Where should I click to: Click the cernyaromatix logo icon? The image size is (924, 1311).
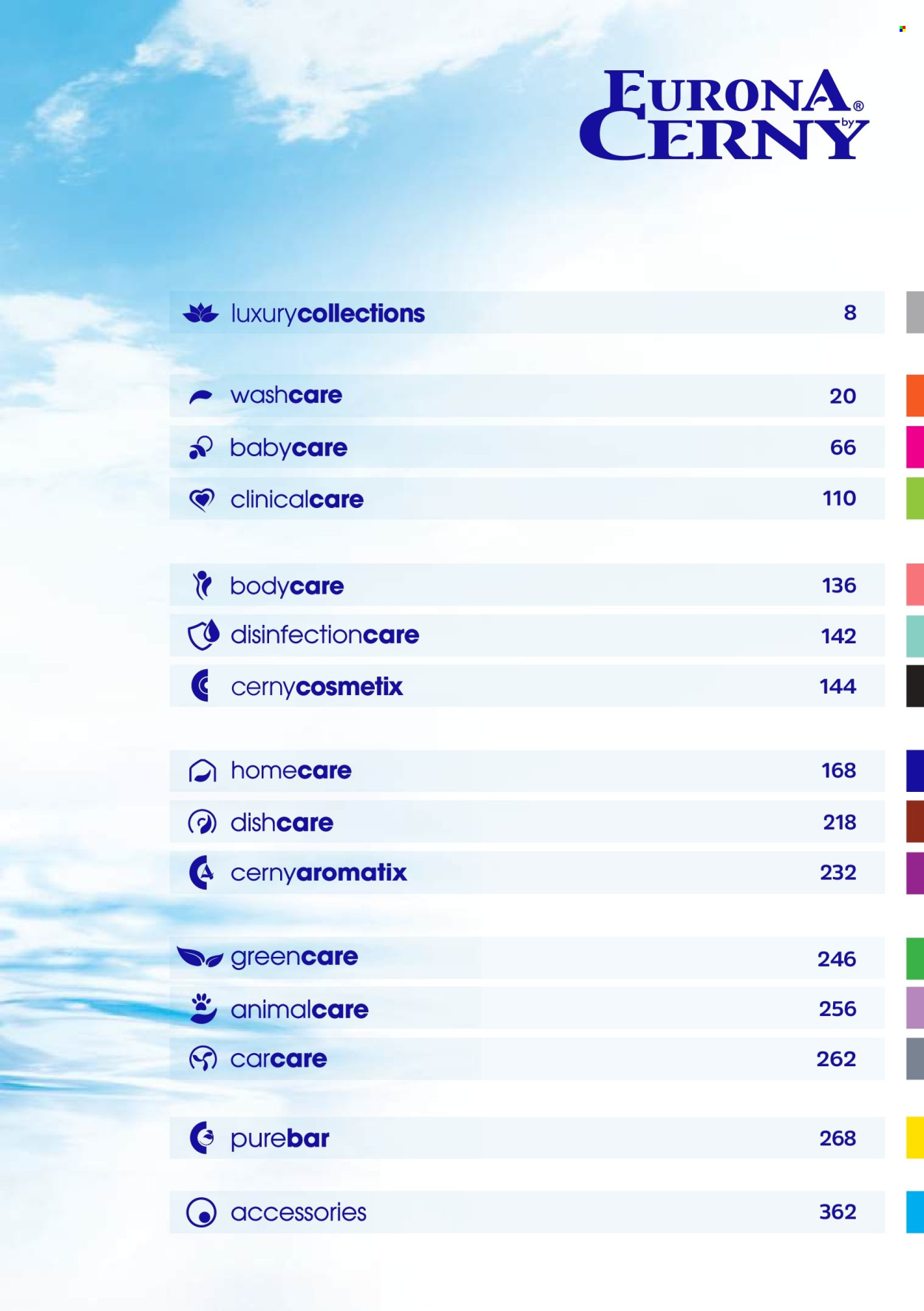click(202, 873)
